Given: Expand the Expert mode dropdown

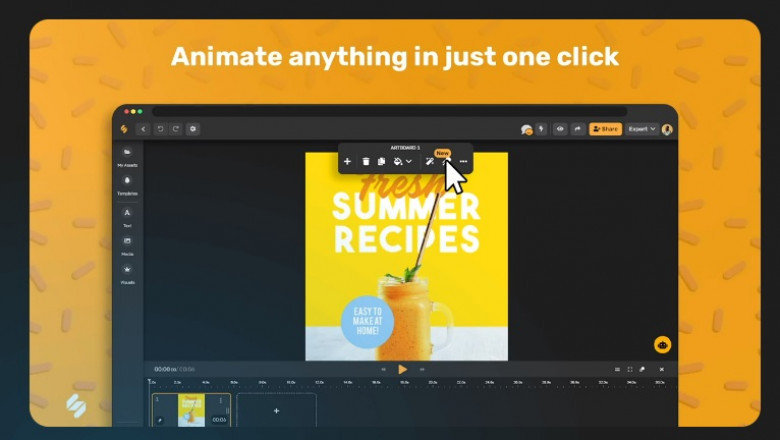Looking at the screenshot, I should (642, 129).
